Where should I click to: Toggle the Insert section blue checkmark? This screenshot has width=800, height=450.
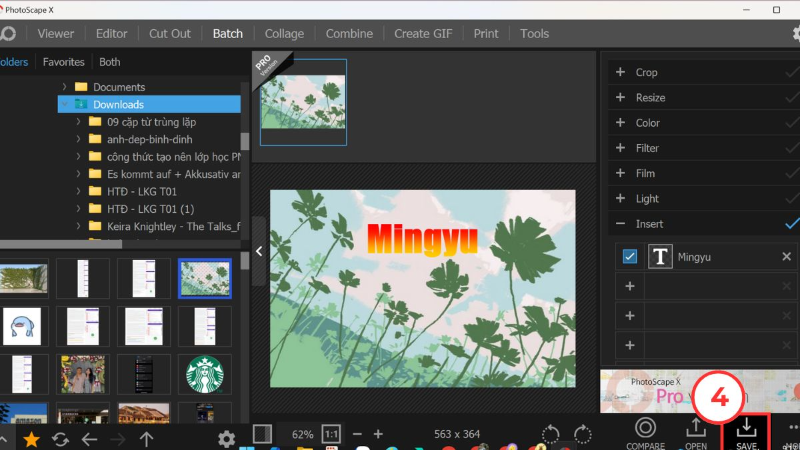tap(792, 223)
